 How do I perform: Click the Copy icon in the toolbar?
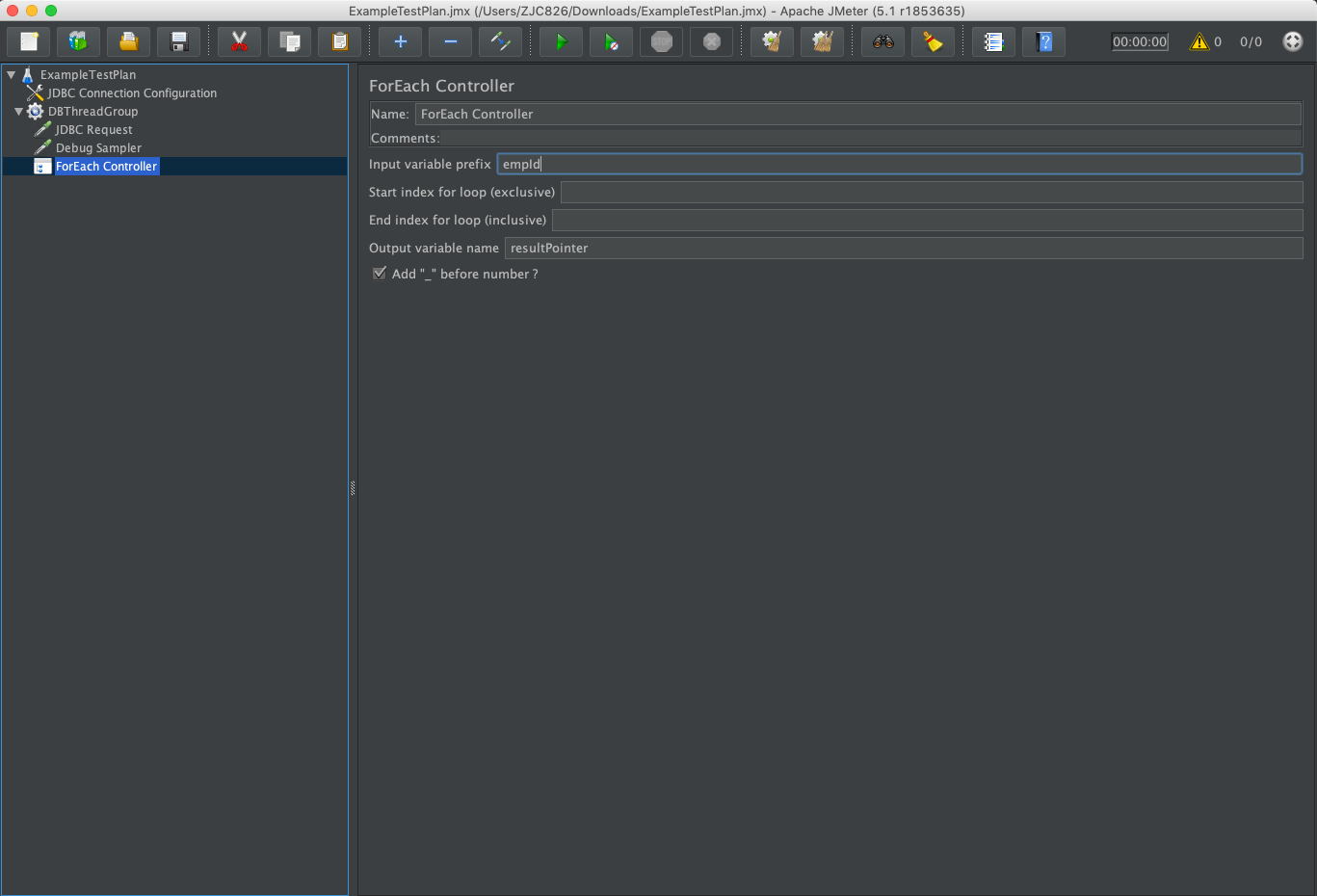[290, 41]
